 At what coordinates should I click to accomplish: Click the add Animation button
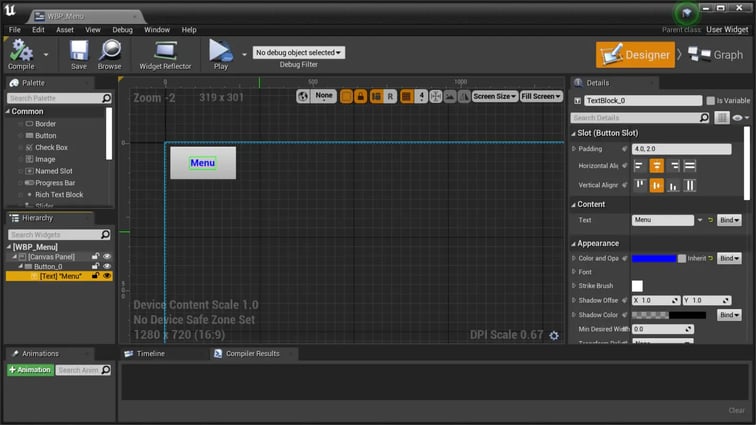tap(30, 370)
